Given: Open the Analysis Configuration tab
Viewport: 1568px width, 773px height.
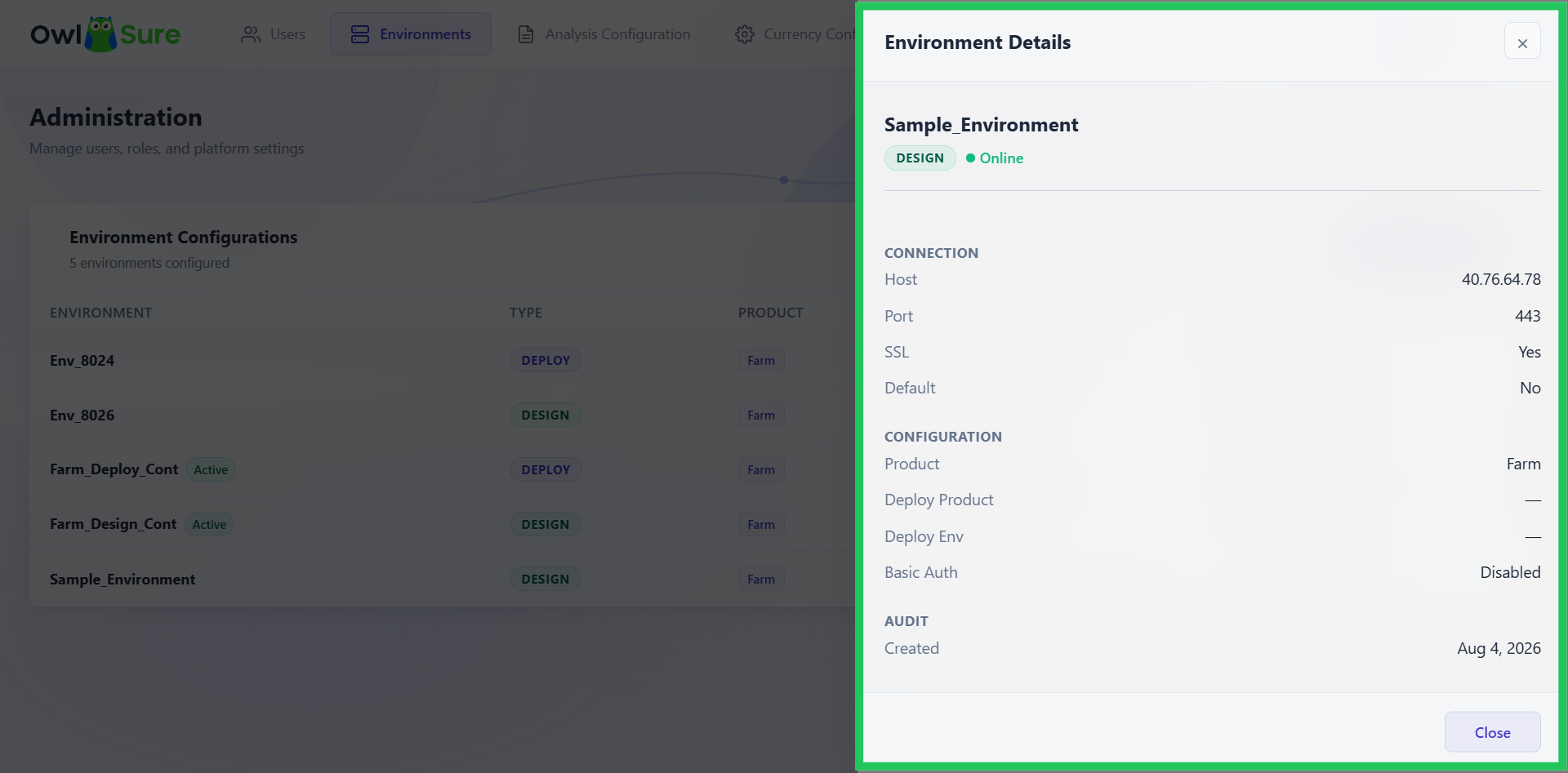Looking at the screenshot, I should tap(604, 34).
